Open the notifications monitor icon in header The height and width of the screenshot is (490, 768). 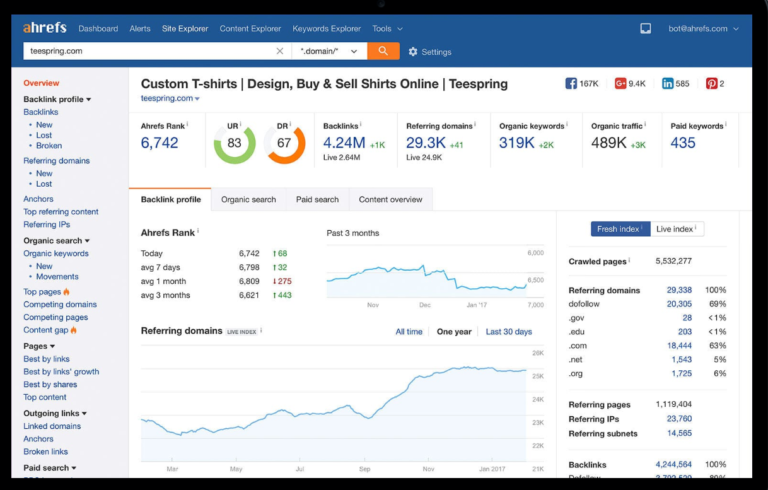(x=646, y=28)
